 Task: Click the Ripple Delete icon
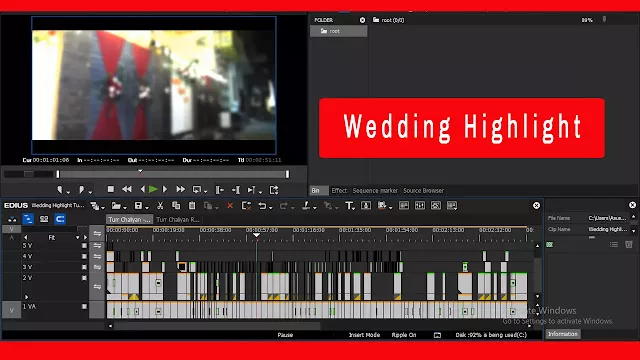point(246,206)
